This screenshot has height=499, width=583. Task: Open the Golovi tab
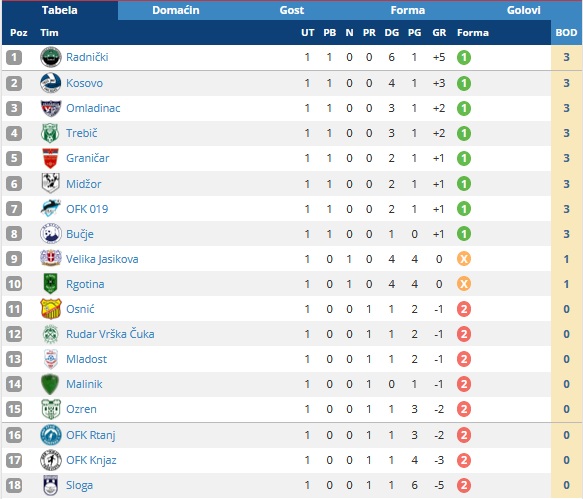pos(524,10)
